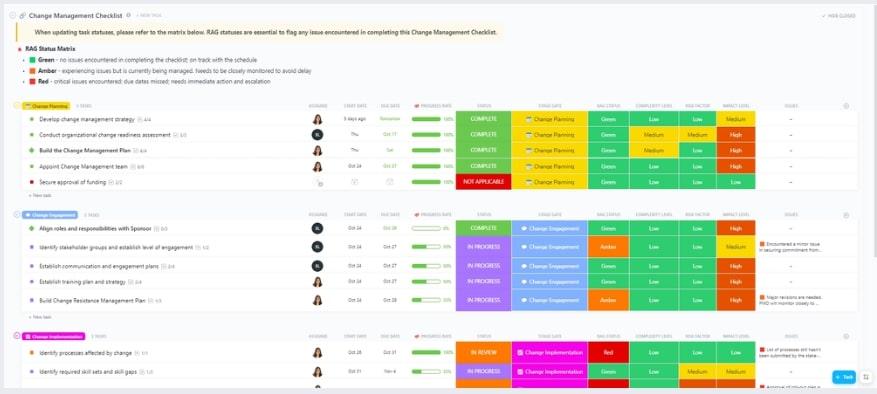Click orange status dot of Identify processes affected
Screen dimensions: 877x394
pos(32,353)
